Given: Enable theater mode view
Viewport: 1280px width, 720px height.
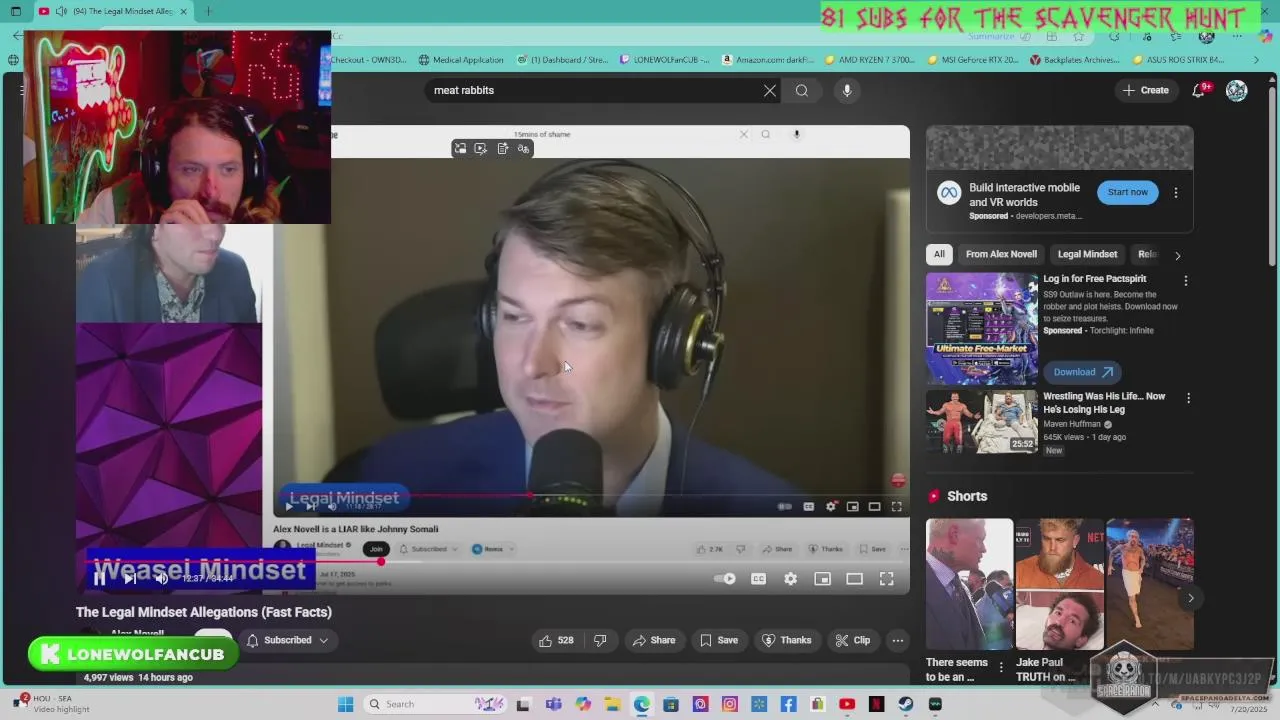Looking at the screenshot, I should [854, 579].
